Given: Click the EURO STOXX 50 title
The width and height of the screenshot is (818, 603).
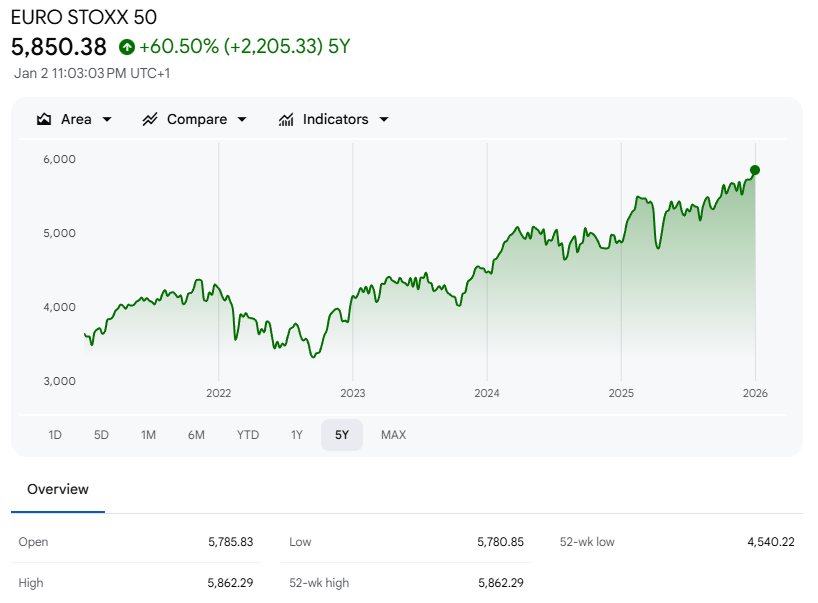Looking at the screenshot, I should [83, 18].
